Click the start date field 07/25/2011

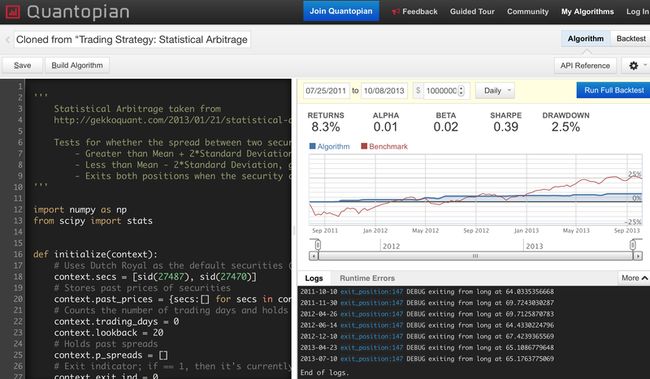(325, 90)
